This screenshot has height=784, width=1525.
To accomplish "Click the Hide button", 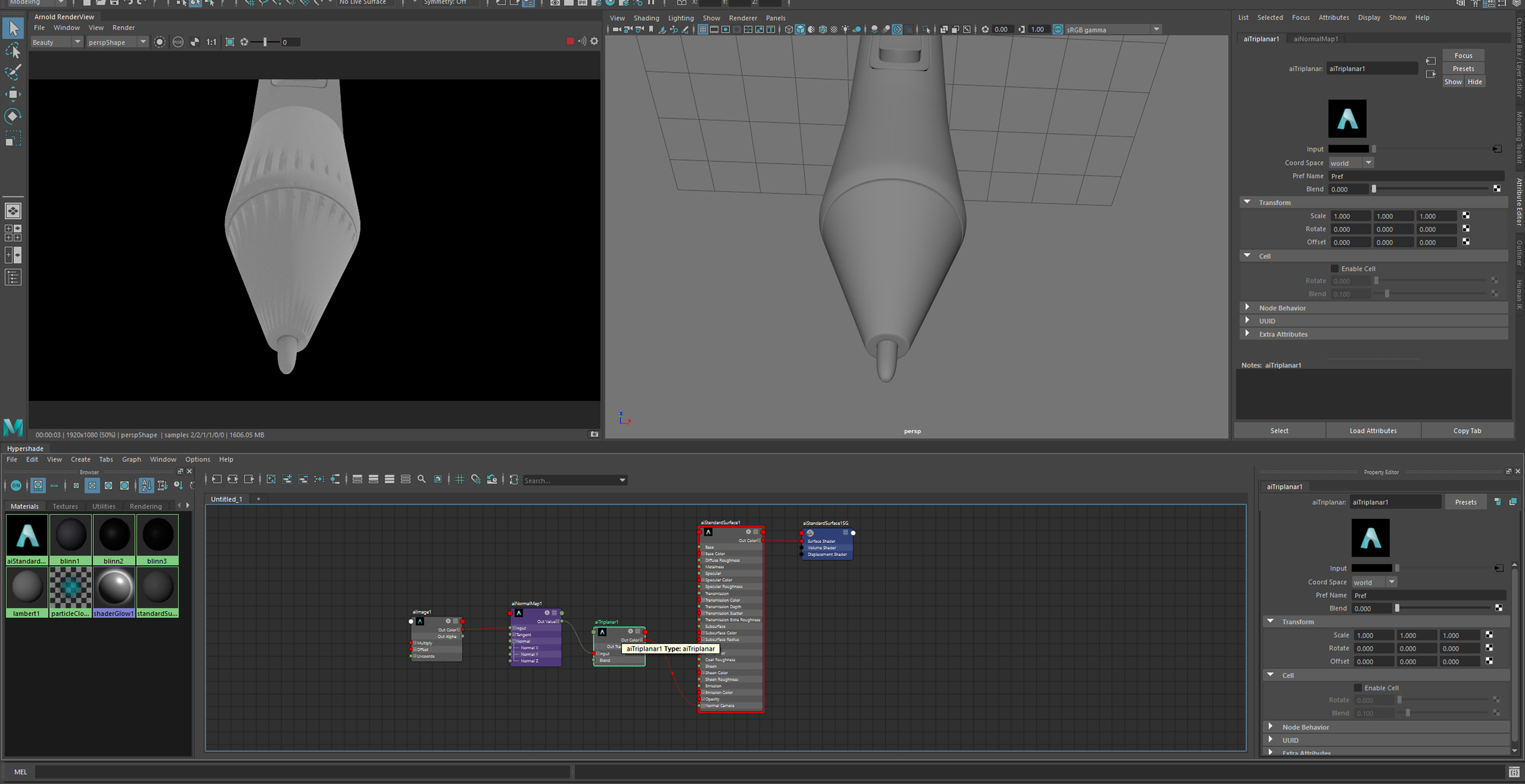I will [x=1474, y=82].
